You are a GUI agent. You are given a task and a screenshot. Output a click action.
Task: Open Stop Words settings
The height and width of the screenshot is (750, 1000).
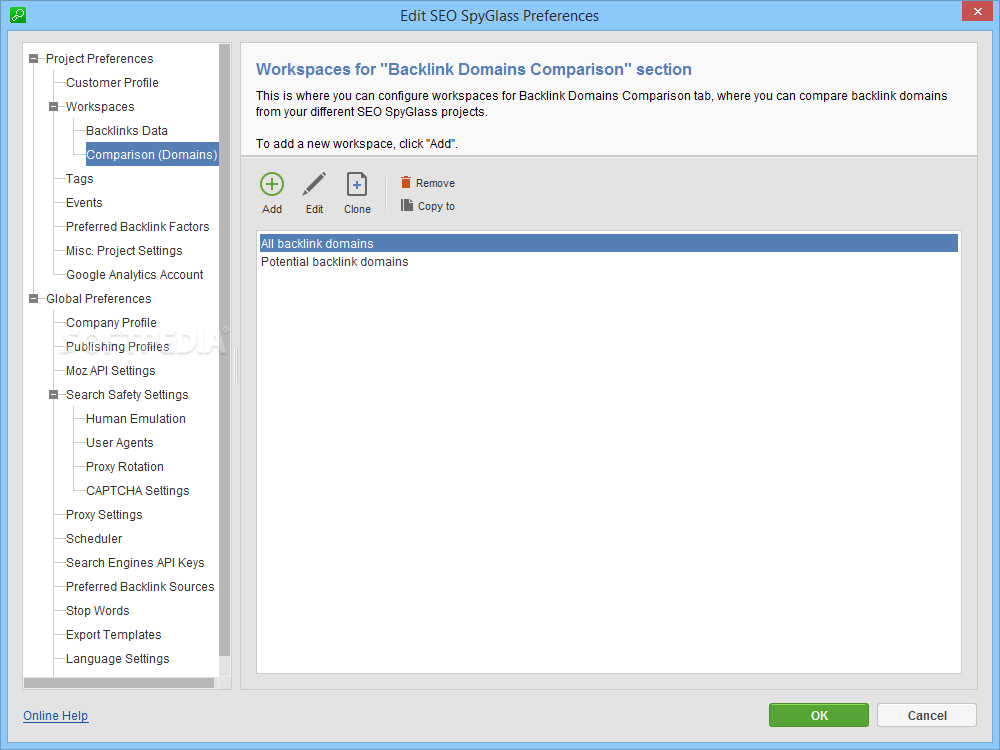[x=98, y=611]
